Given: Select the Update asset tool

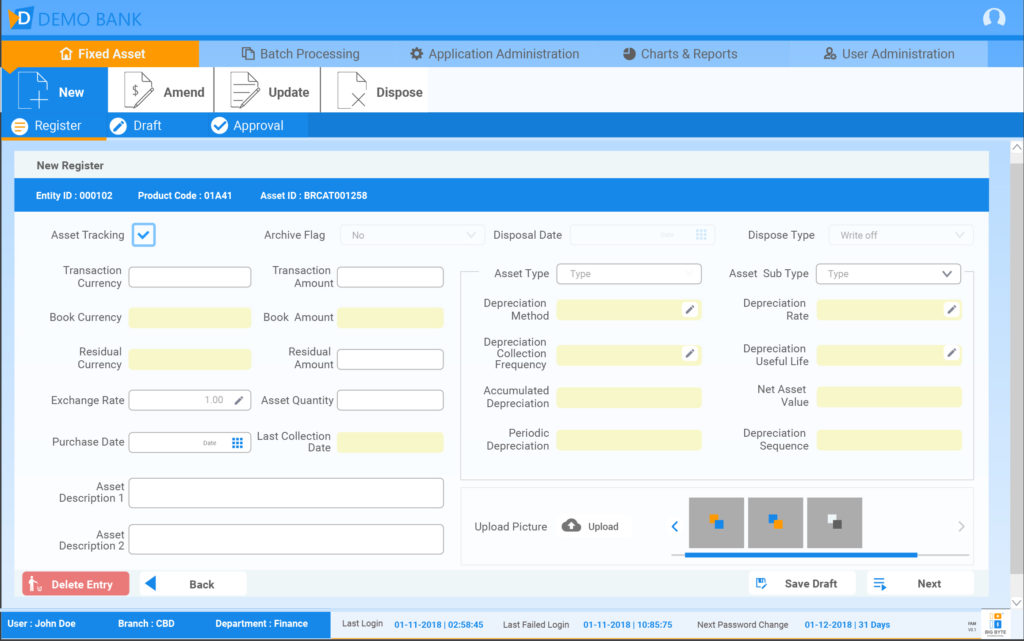Looking at the screenshot, I should click(267, 89).
